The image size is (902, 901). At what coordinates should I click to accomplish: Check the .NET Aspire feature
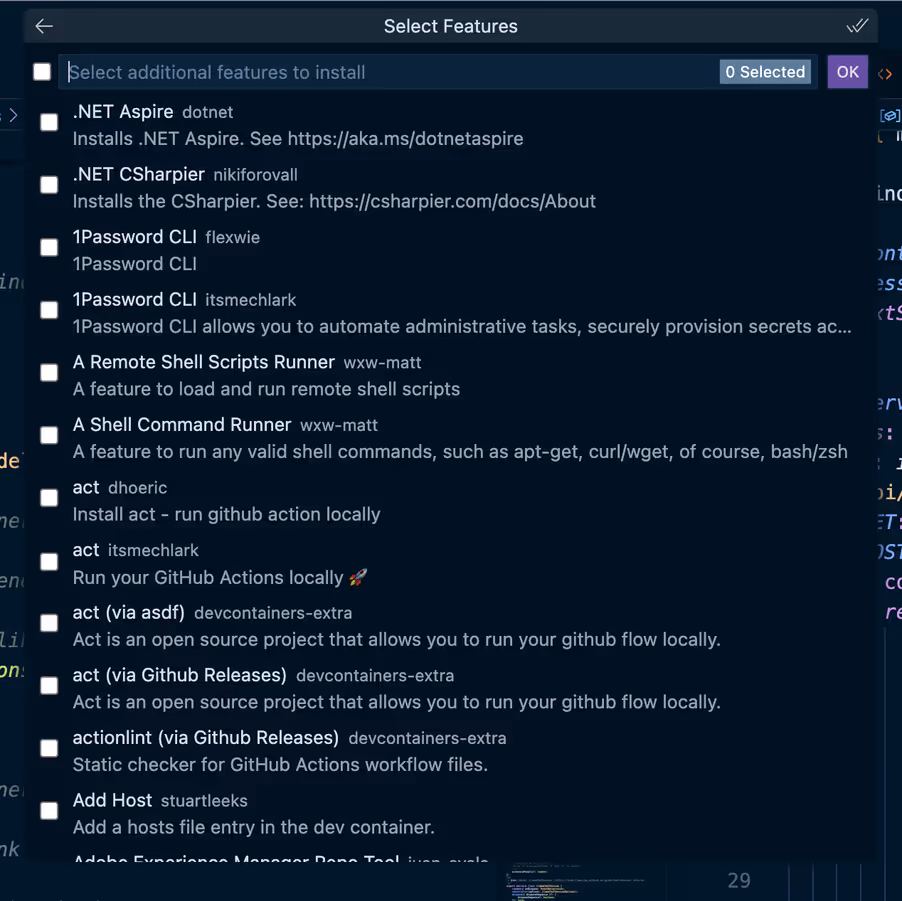tap(49, 122)
